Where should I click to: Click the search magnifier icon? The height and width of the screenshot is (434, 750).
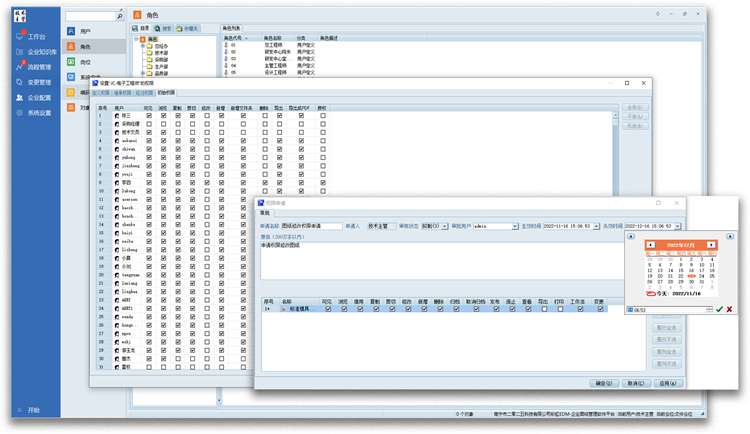pyautogui.click(x=121, y=17)
